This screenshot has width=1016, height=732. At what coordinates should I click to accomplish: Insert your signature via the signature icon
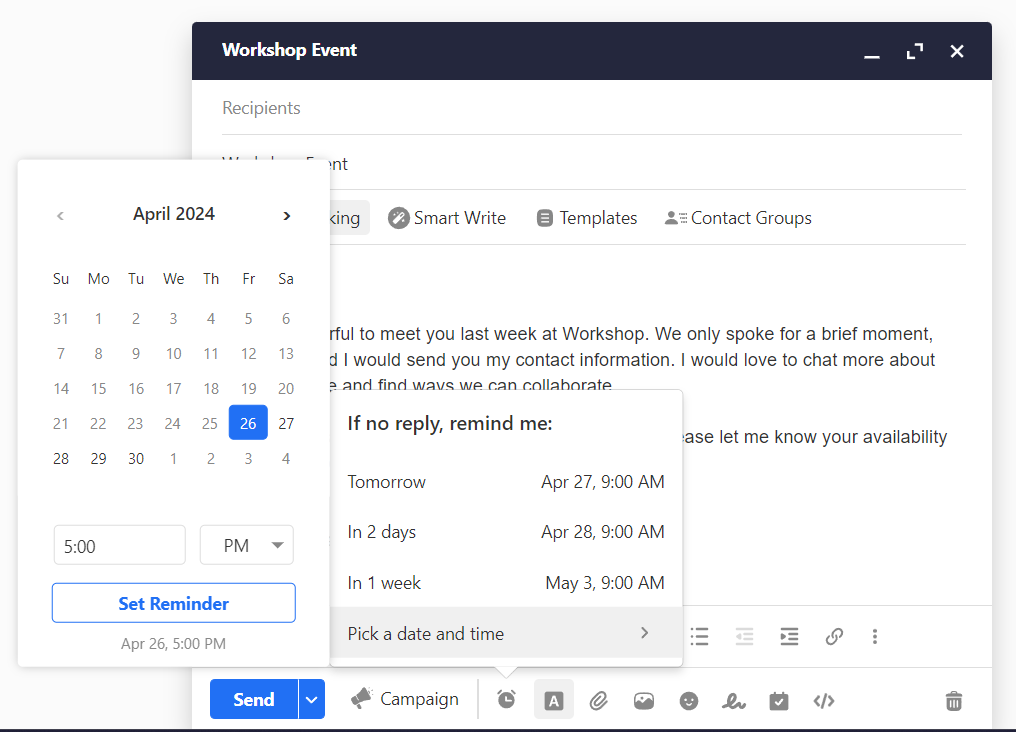pyautogui.click(x=734, y=700)
